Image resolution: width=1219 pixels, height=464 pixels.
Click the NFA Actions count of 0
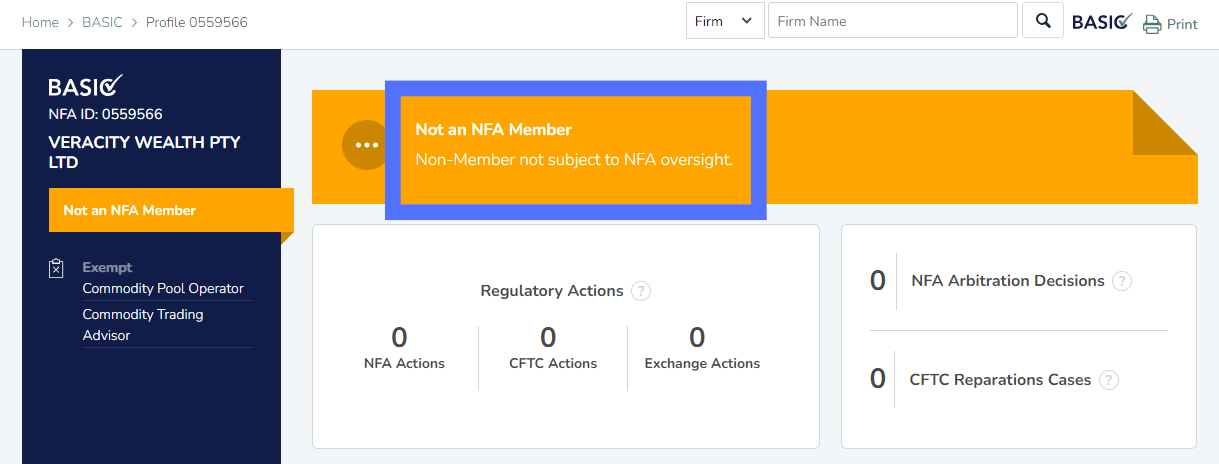(399, 337)
